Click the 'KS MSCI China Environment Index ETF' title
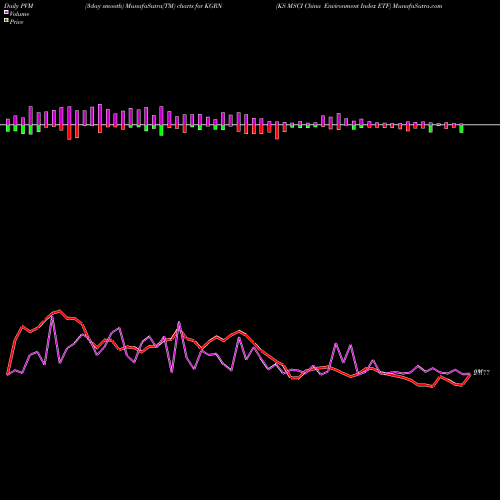 (x=333, y=6)
